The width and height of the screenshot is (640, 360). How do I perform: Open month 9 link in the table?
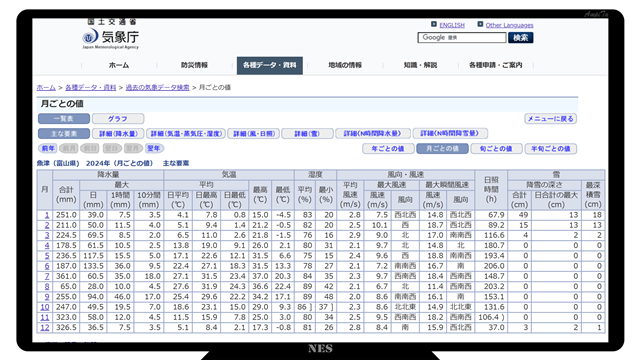pos(47,297)
